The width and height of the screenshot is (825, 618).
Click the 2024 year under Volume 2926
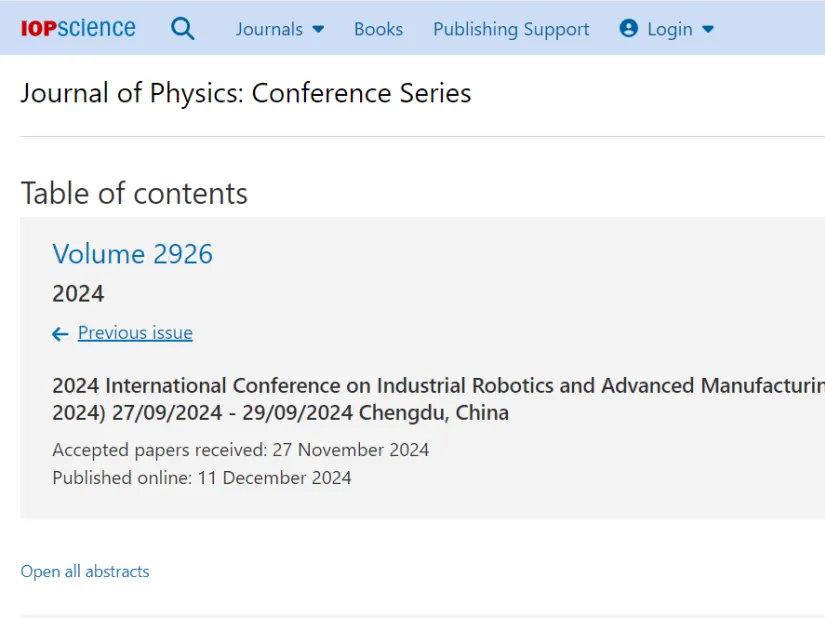[x=78, y=293]
